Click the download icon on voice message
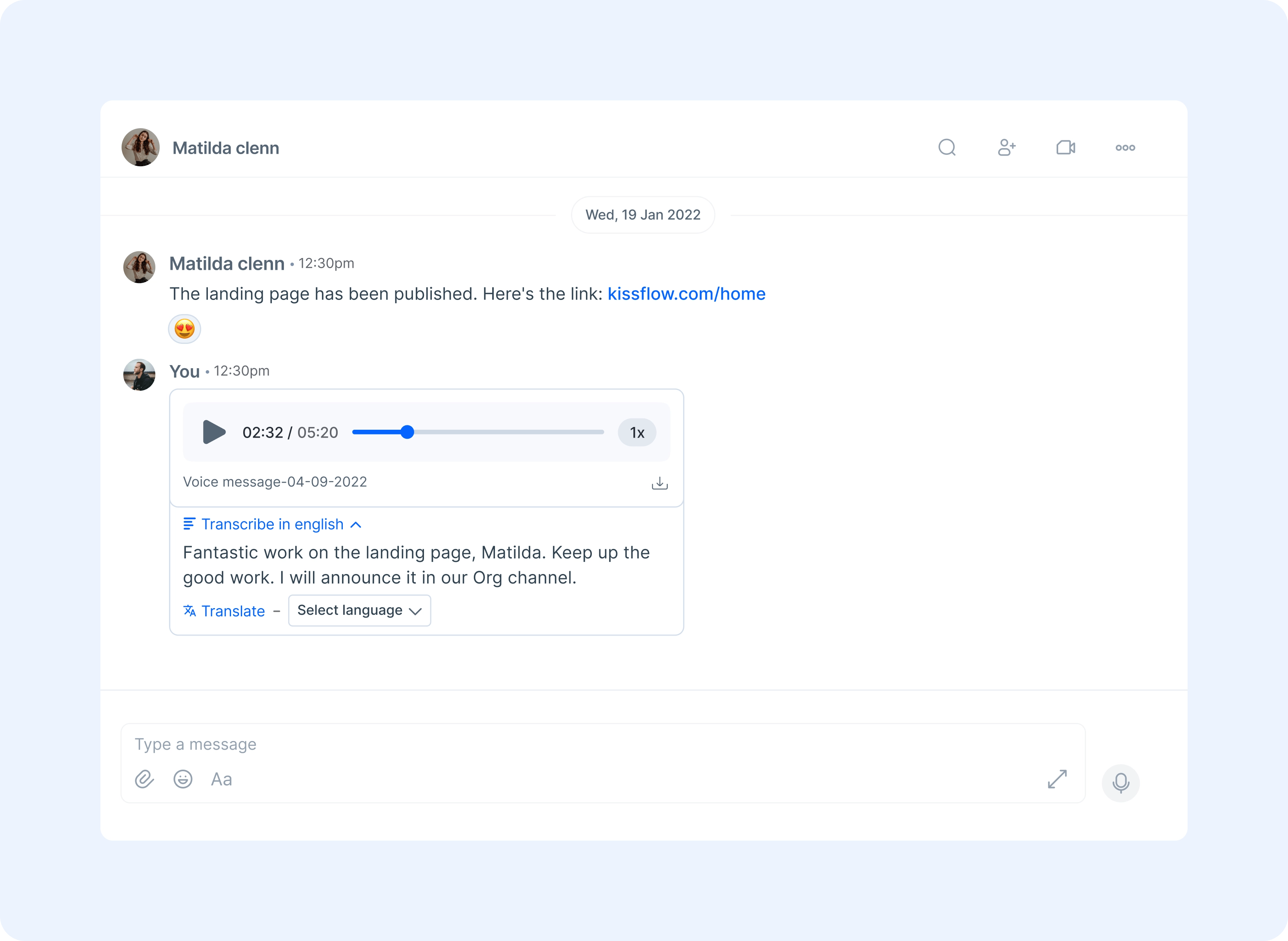Screen dimensions: 1288x941 660,482
